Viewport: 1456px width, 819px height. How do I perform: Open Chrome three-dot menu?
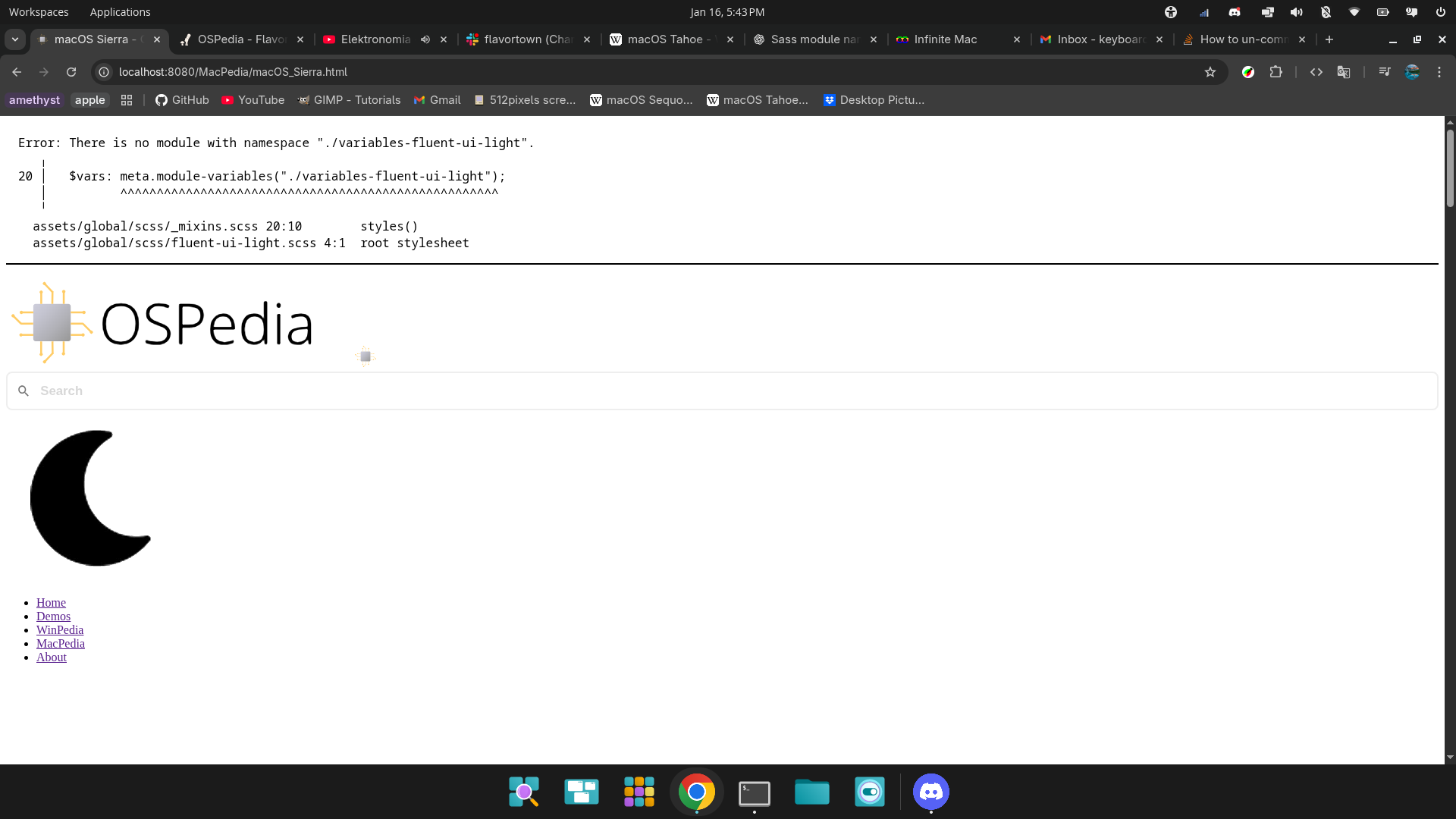[1439, 72]
